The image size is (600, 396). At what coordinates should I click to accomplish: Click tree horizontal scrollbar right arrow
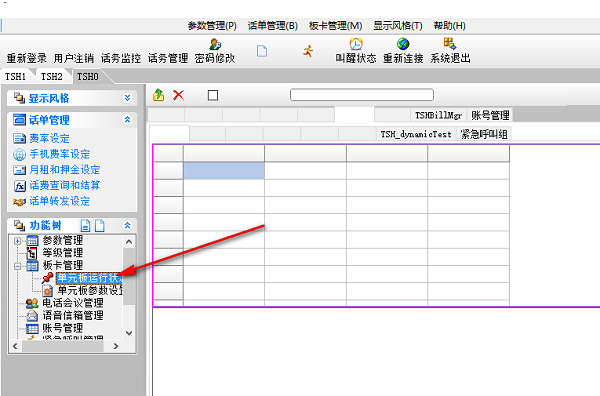pos(116,346)
